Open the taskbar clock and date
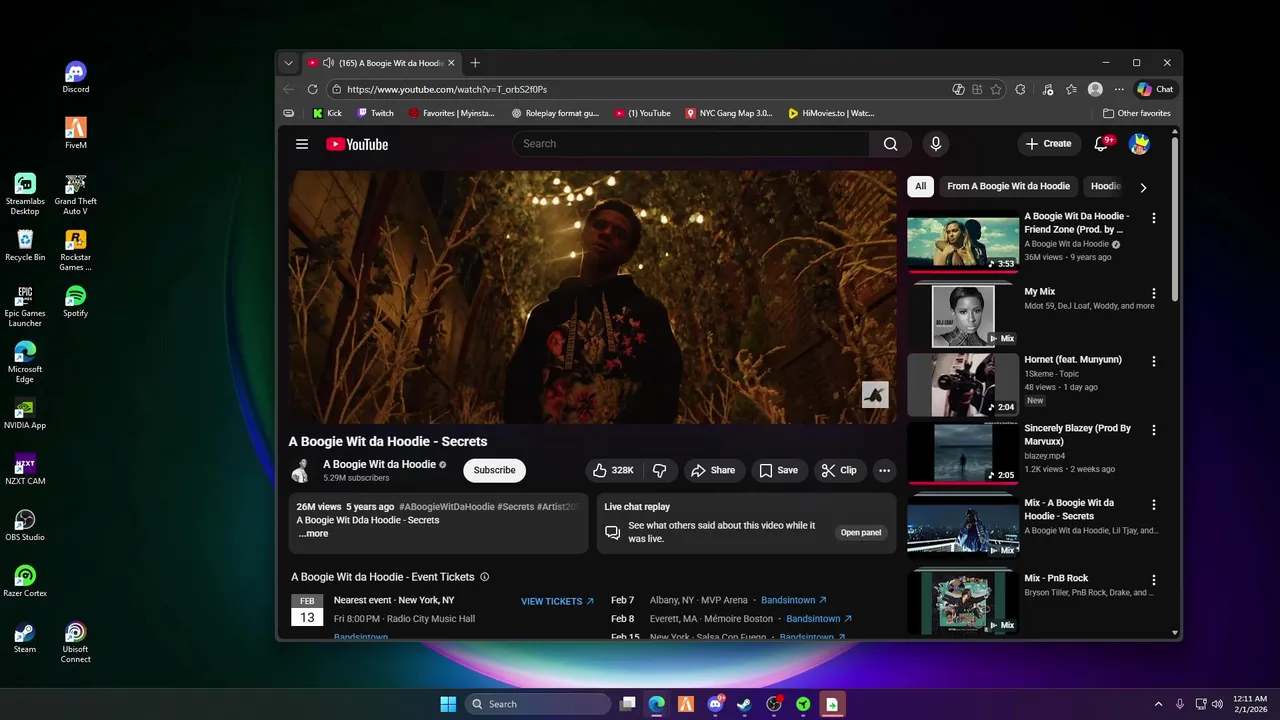The image size is (1280, 720). 1250,704
